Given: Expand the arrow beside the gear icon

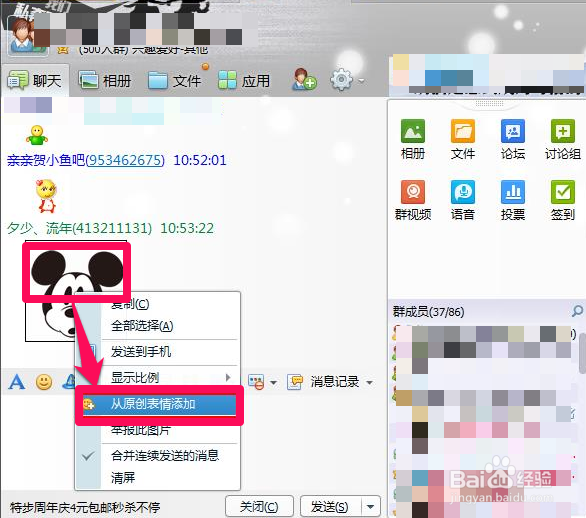Looking at the screenshot, I should pyautogui.click(x=361, y=80).
